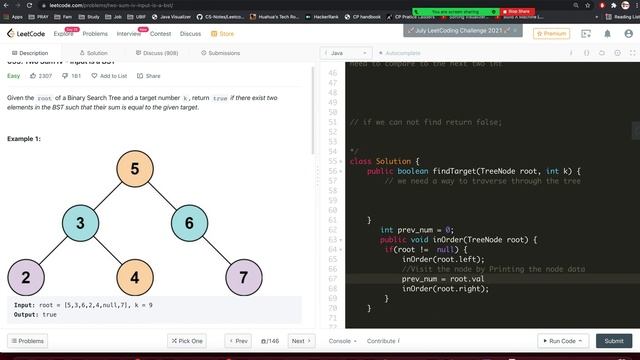Go to Prev problem
Screen dimensions: 640x360
tap(238, 341)
